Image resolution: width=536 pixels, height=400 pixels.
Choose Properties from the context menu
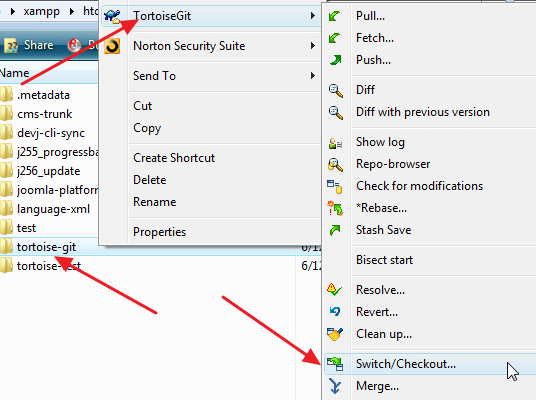159,232
